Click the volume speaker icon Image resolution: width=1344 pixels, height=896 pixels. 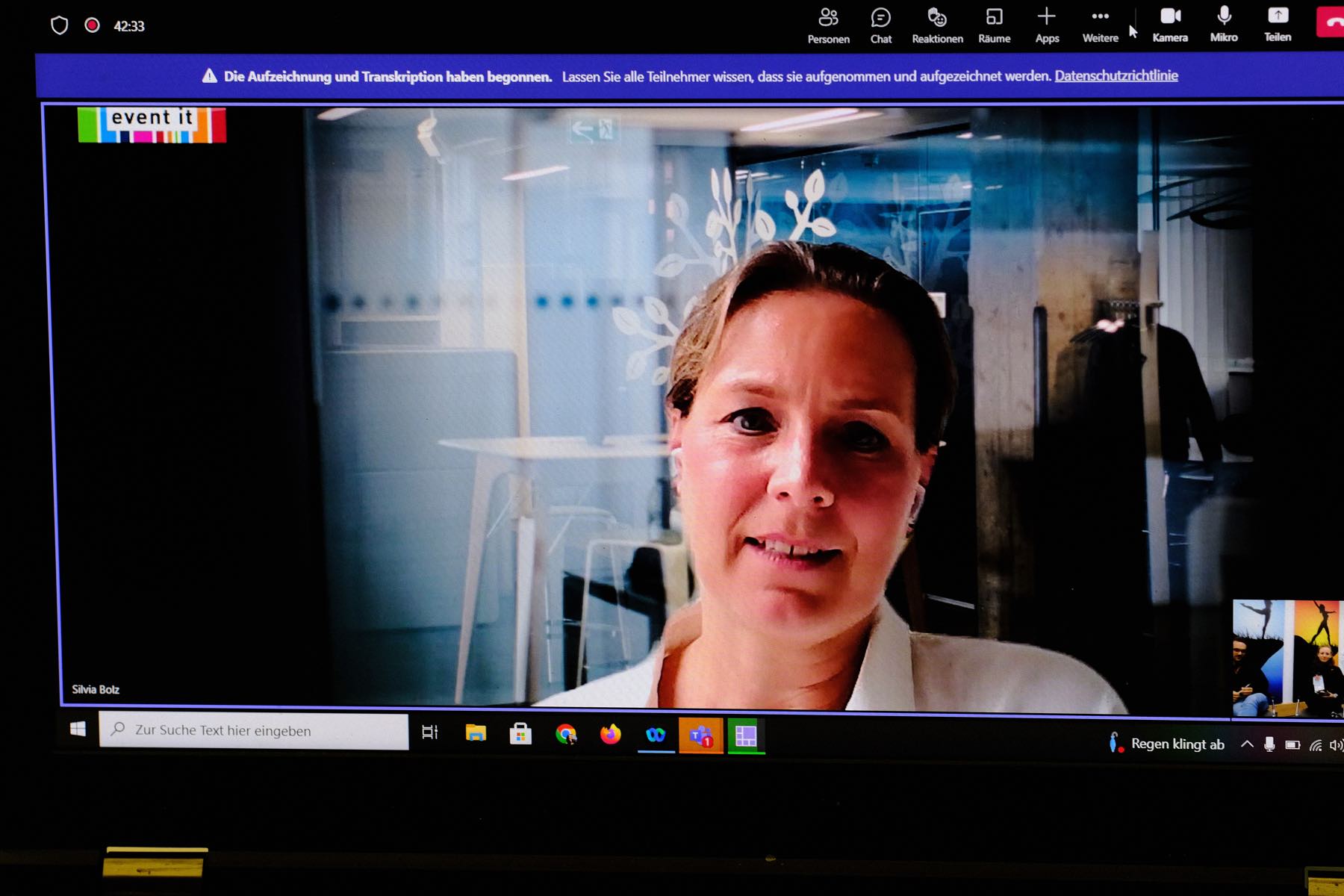click(x=1336, y=745)
